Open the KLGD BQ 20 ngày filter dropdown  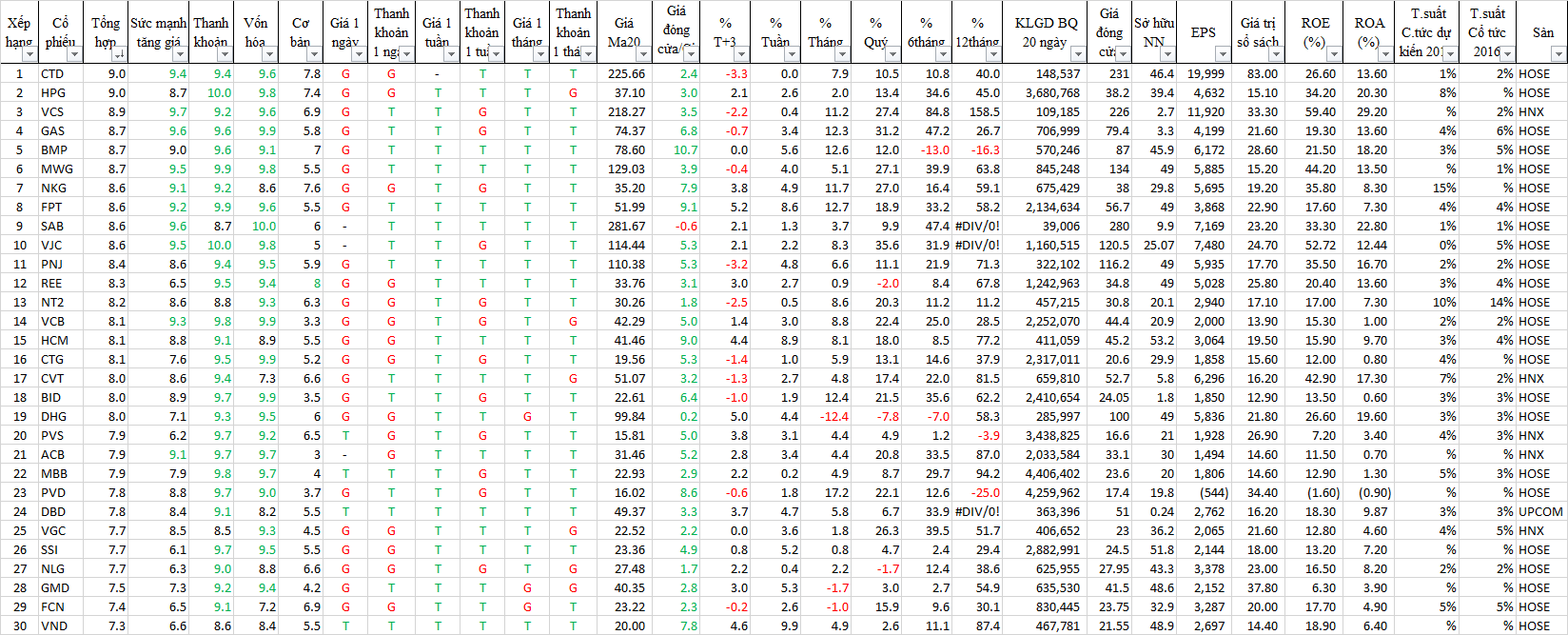click(x=1077, y=54)
